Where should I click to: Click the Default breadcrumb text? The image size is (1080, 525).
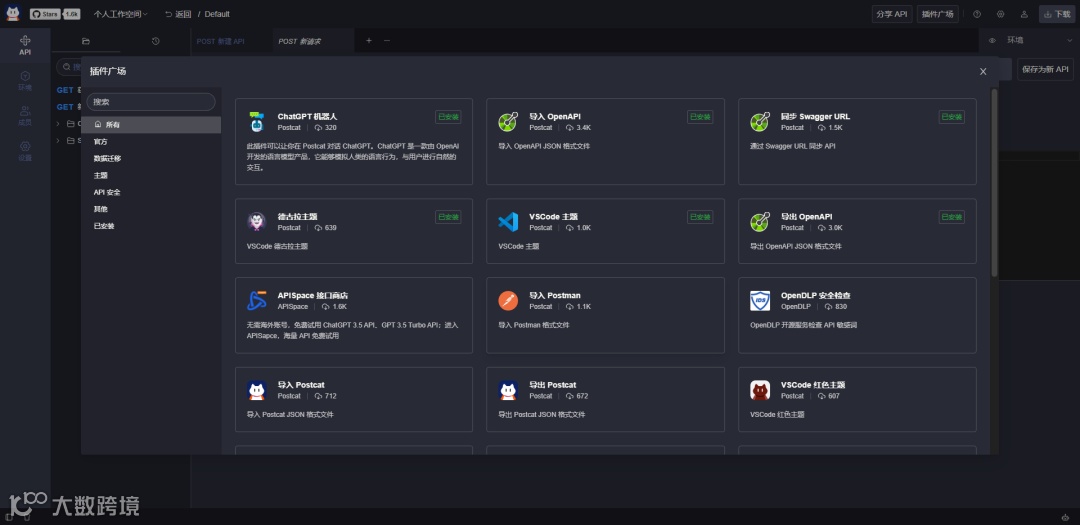[x=217, y=14]
